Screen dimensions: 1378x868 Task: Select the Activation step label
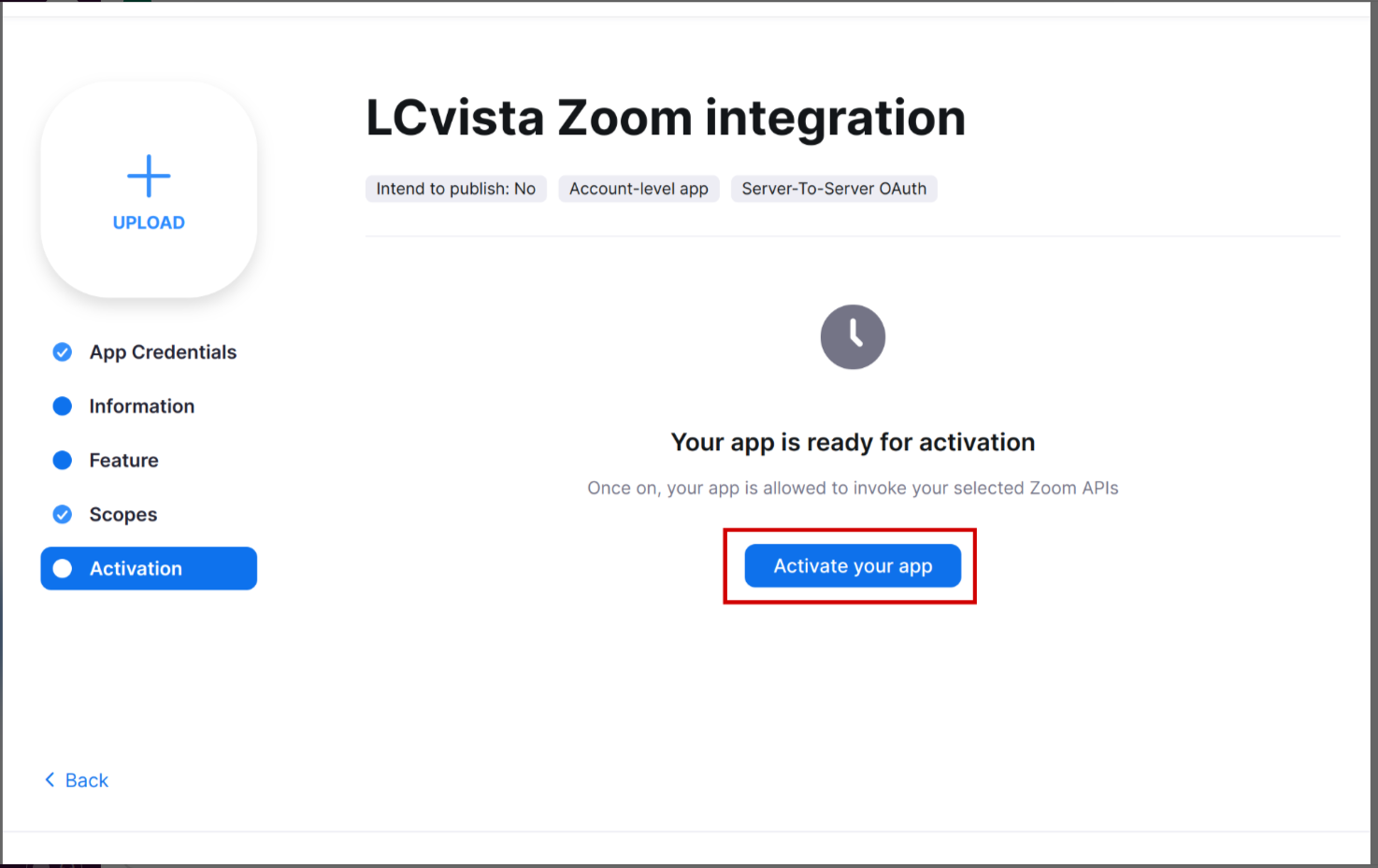click(136, 569)
